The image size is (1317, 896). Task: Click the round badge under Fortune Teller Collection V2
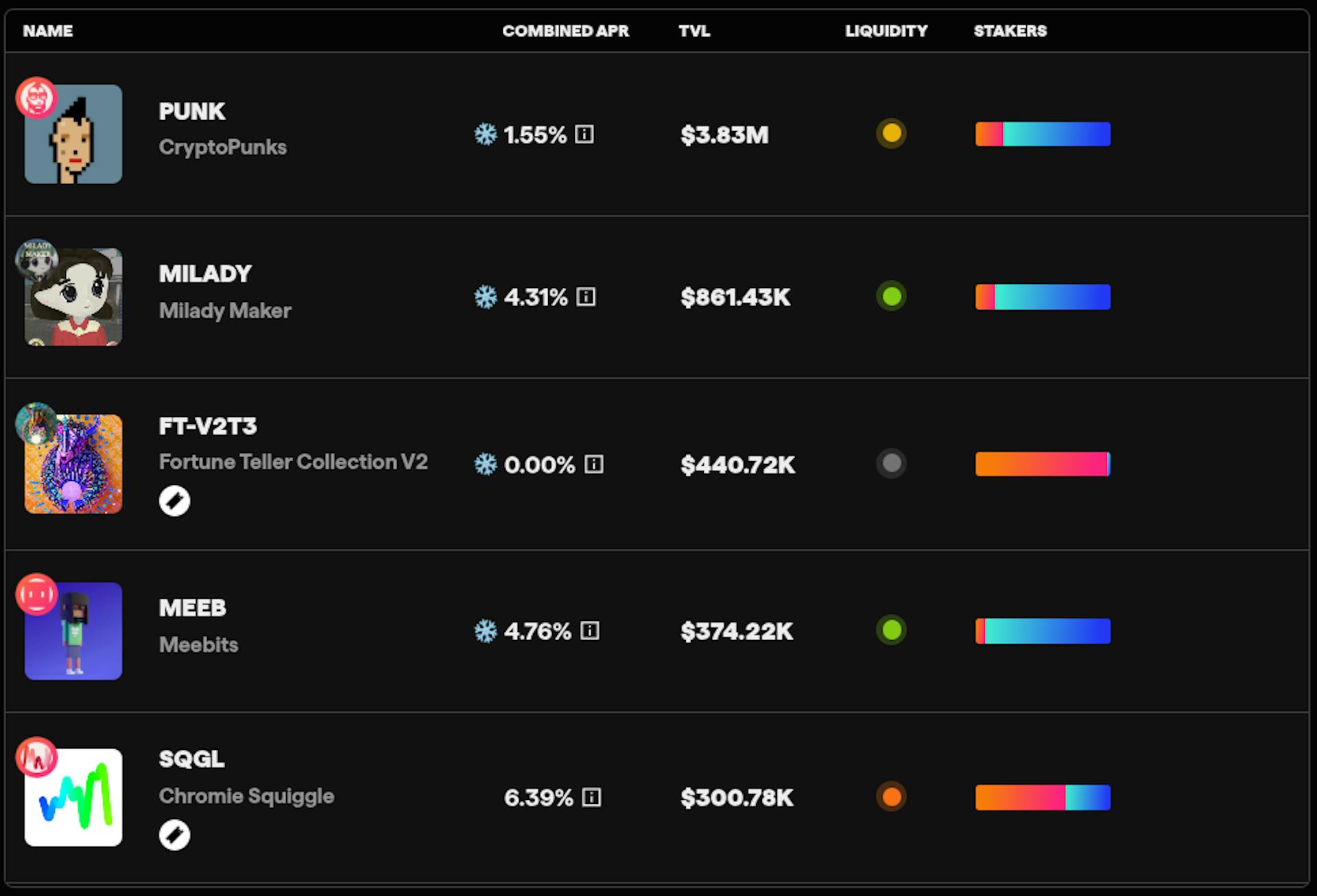pyautogui.click(x=174, y=501)
